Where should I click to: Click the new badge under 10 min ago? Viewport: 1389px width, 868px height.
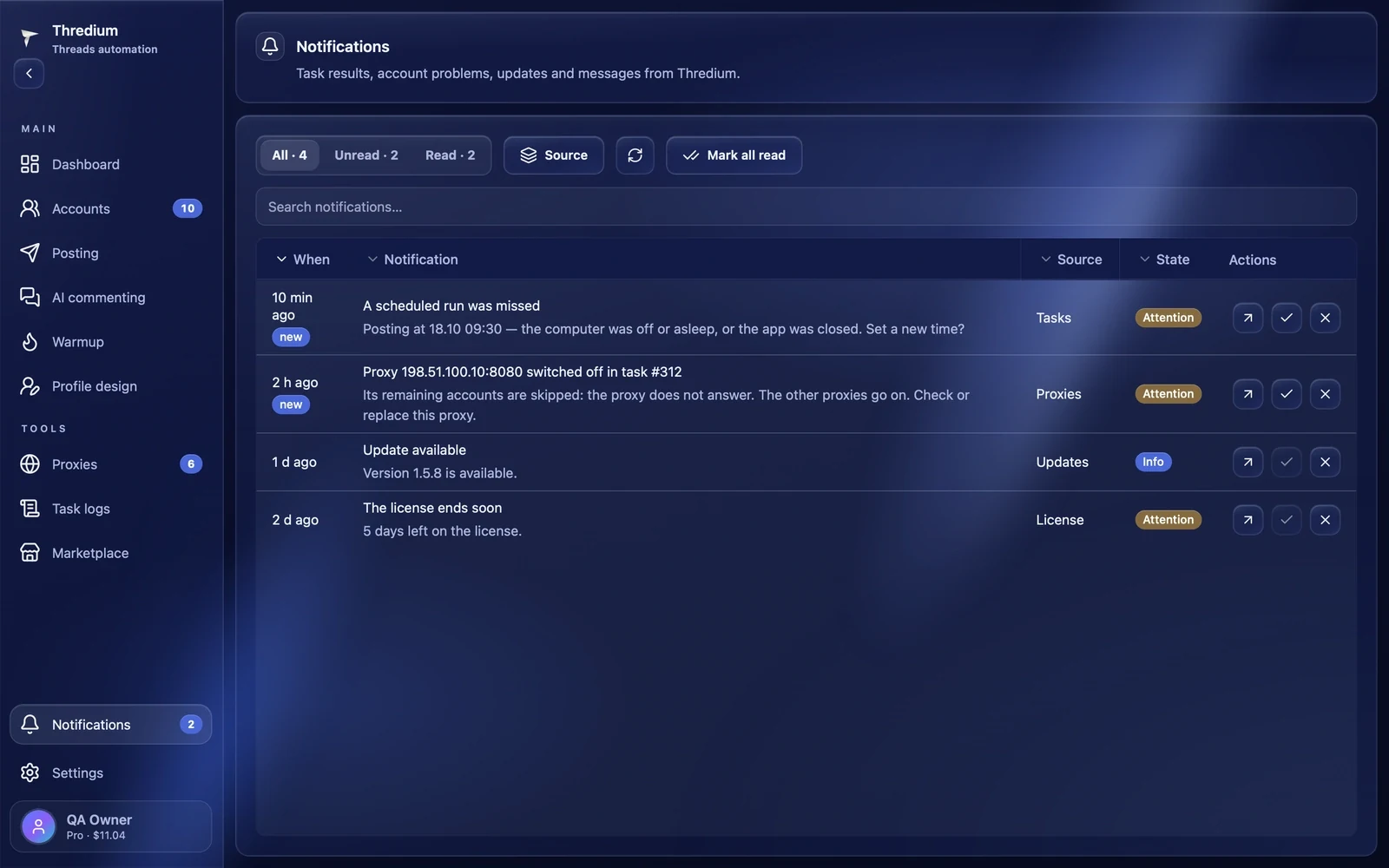(291, 337)
